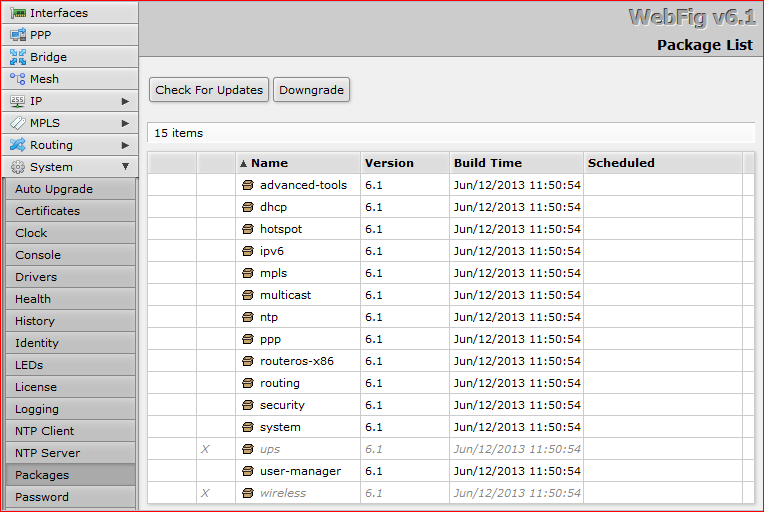Click build time of dhcp row
Viewport: 764px width, 512px height.
(x=517, y=207)
